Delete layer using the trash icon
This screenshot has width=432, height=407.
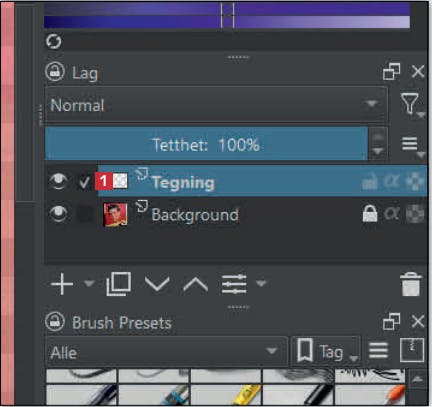coord(411,284)
